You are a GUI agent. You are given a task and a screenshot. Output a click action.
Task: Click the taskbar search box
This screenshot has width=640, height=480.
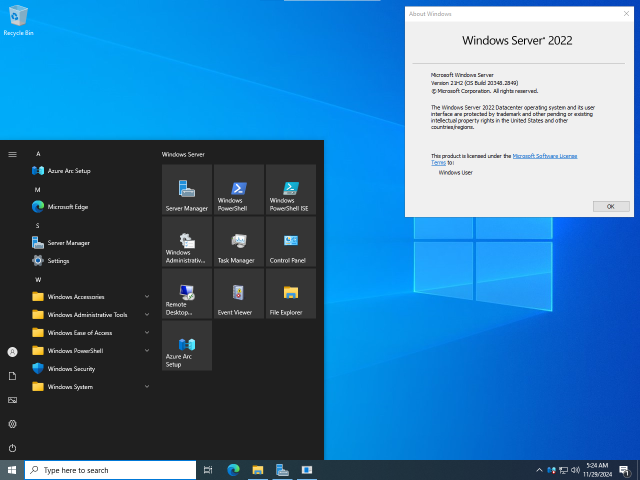(x=111, y=470)
